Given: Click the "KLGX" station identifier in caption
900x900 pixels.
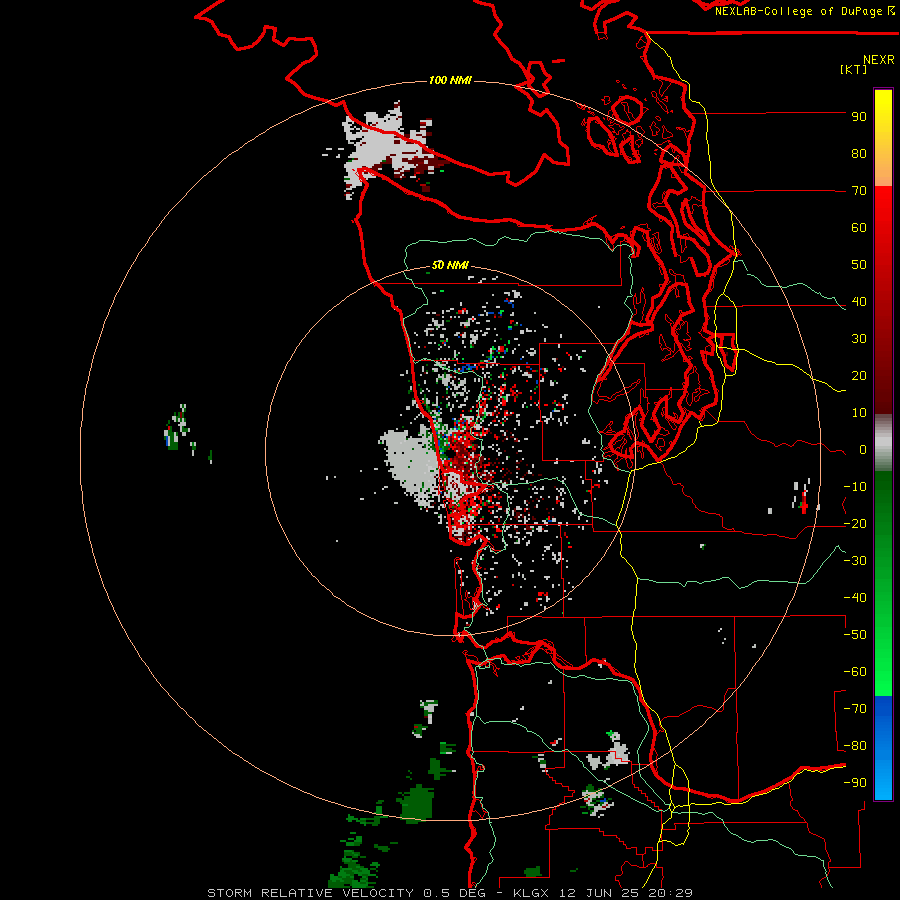Looking at the screenshot, I should [x=533, y=893].
